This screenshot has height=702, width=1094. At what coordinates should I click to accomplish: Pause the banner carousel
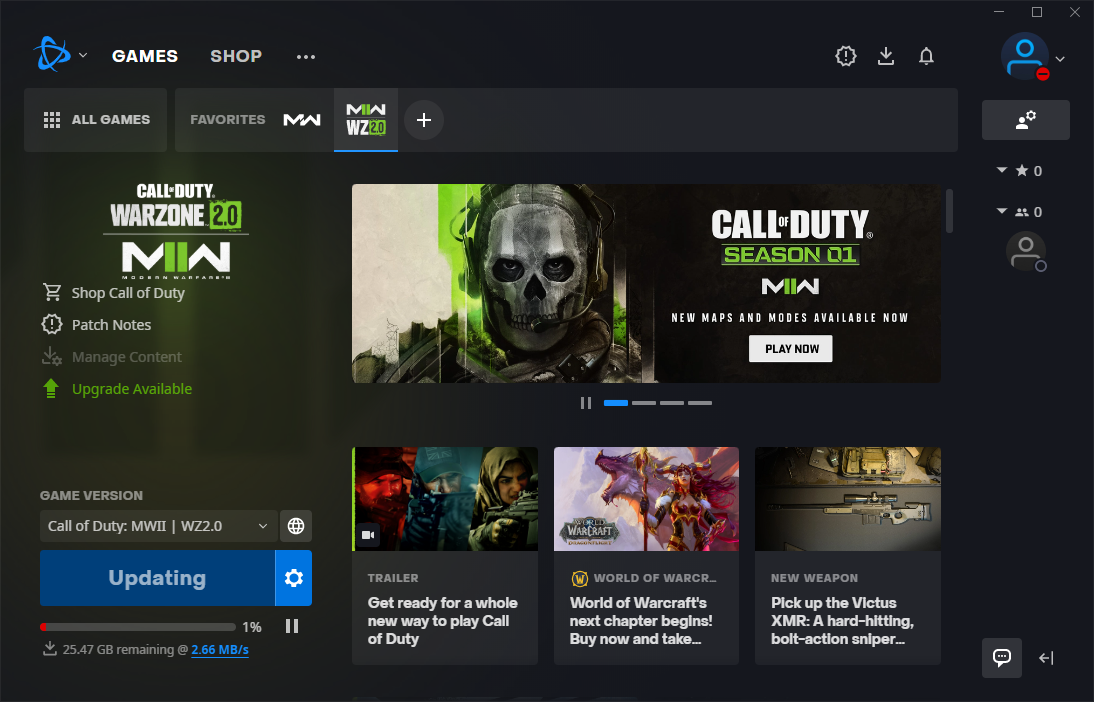click(586, 403)
